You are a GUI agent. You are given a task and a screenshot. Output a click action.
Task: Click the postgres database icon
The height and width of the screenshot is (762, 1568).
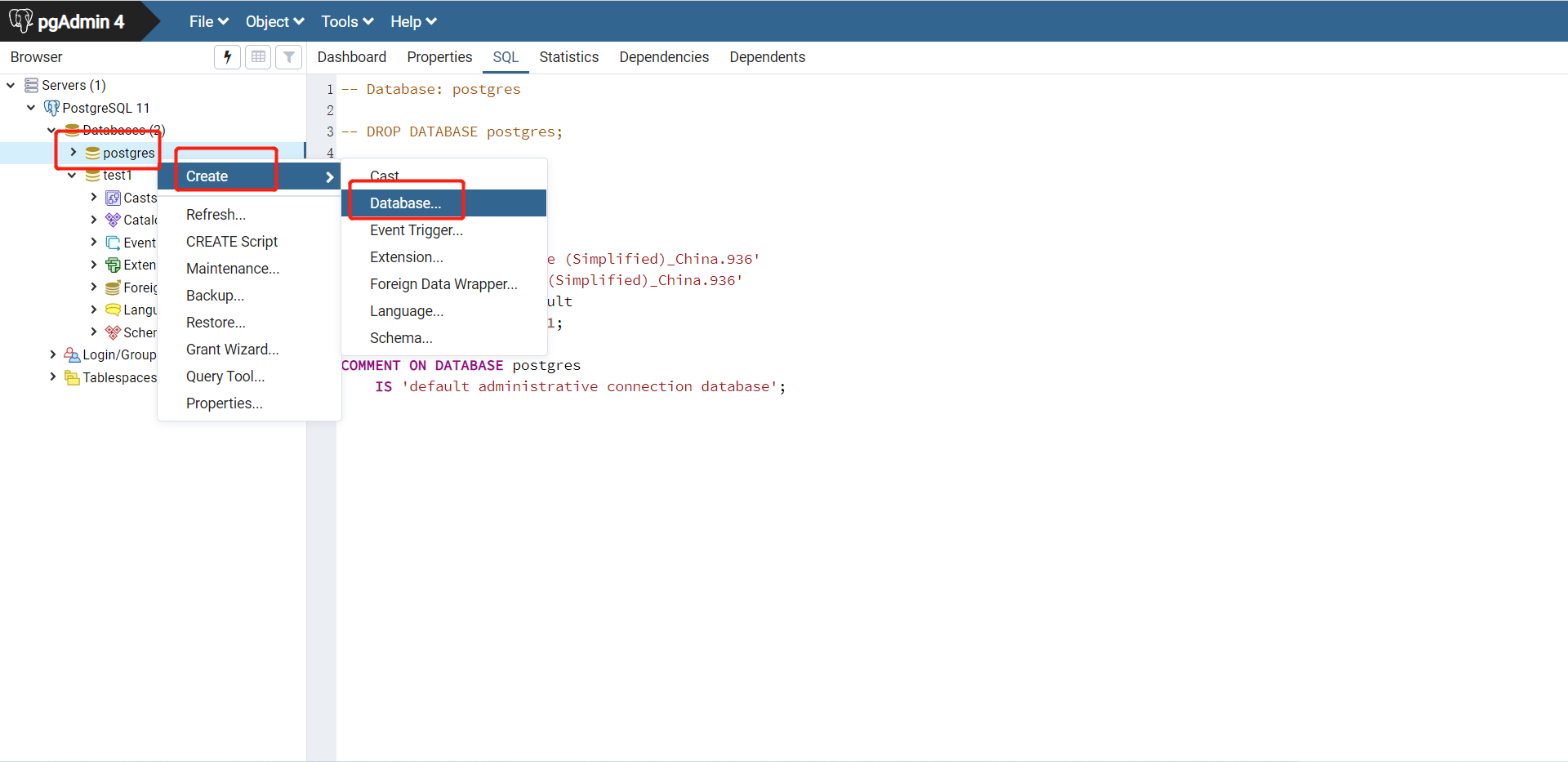point(92,153)
